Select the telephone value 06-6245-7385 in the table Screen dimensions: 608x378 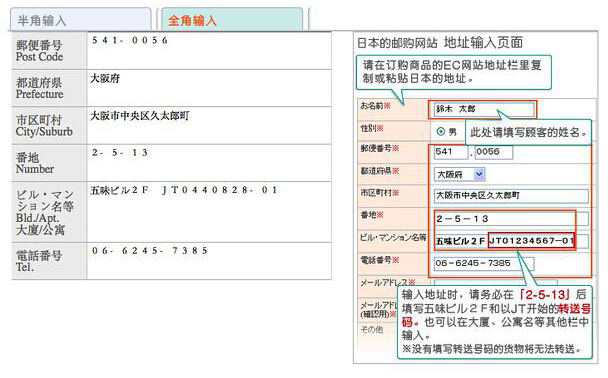pyautogui.click(x=150, y=251)
